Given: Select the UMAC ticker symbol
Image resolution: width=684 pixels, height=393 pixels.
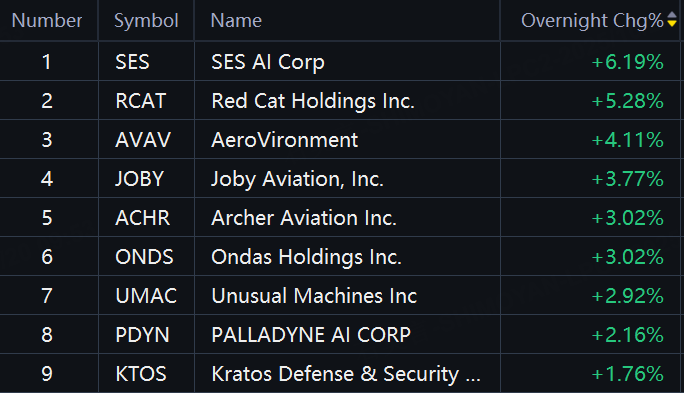Looking at the screenshot, I should [x=146, y=296].
